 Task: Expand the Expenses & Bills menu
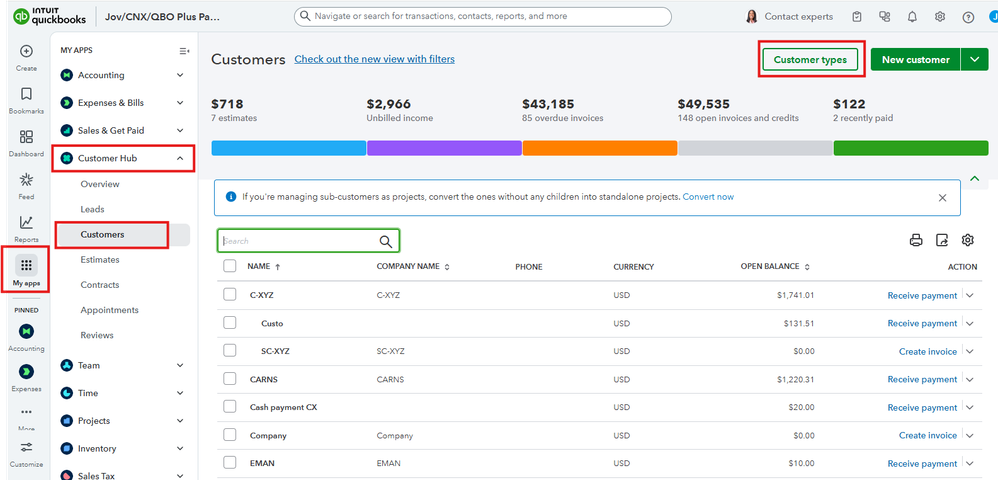180,103
